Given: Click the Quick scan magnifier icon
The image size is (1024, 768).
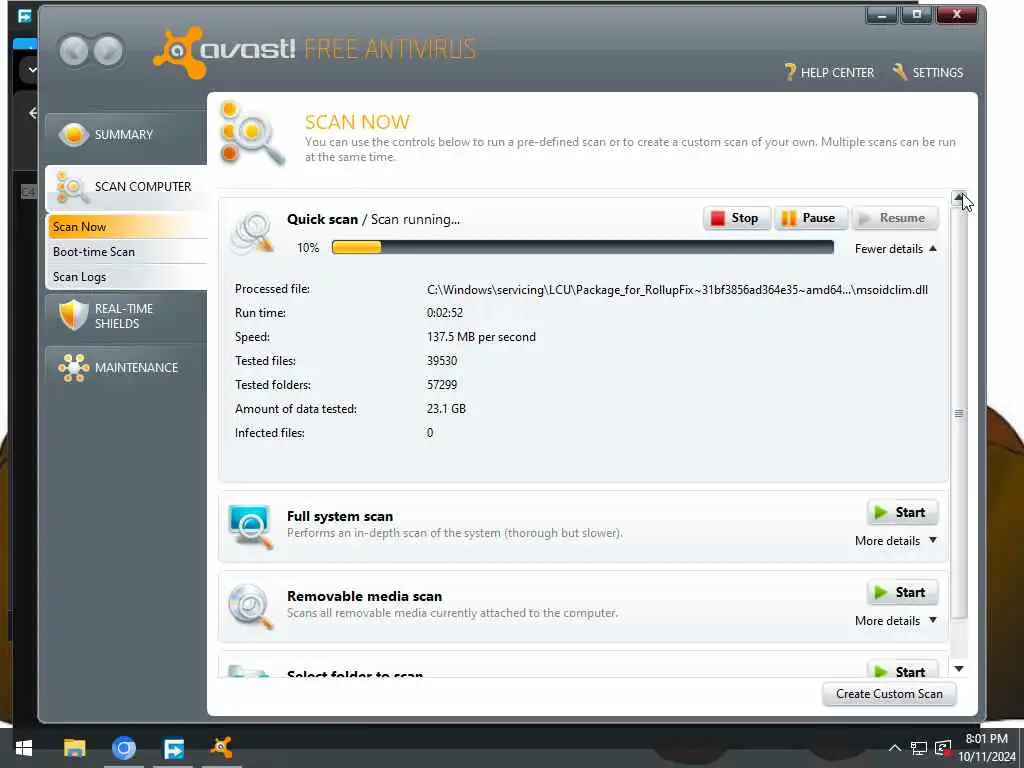Looking at the screenshot, I should coord(252,233).
